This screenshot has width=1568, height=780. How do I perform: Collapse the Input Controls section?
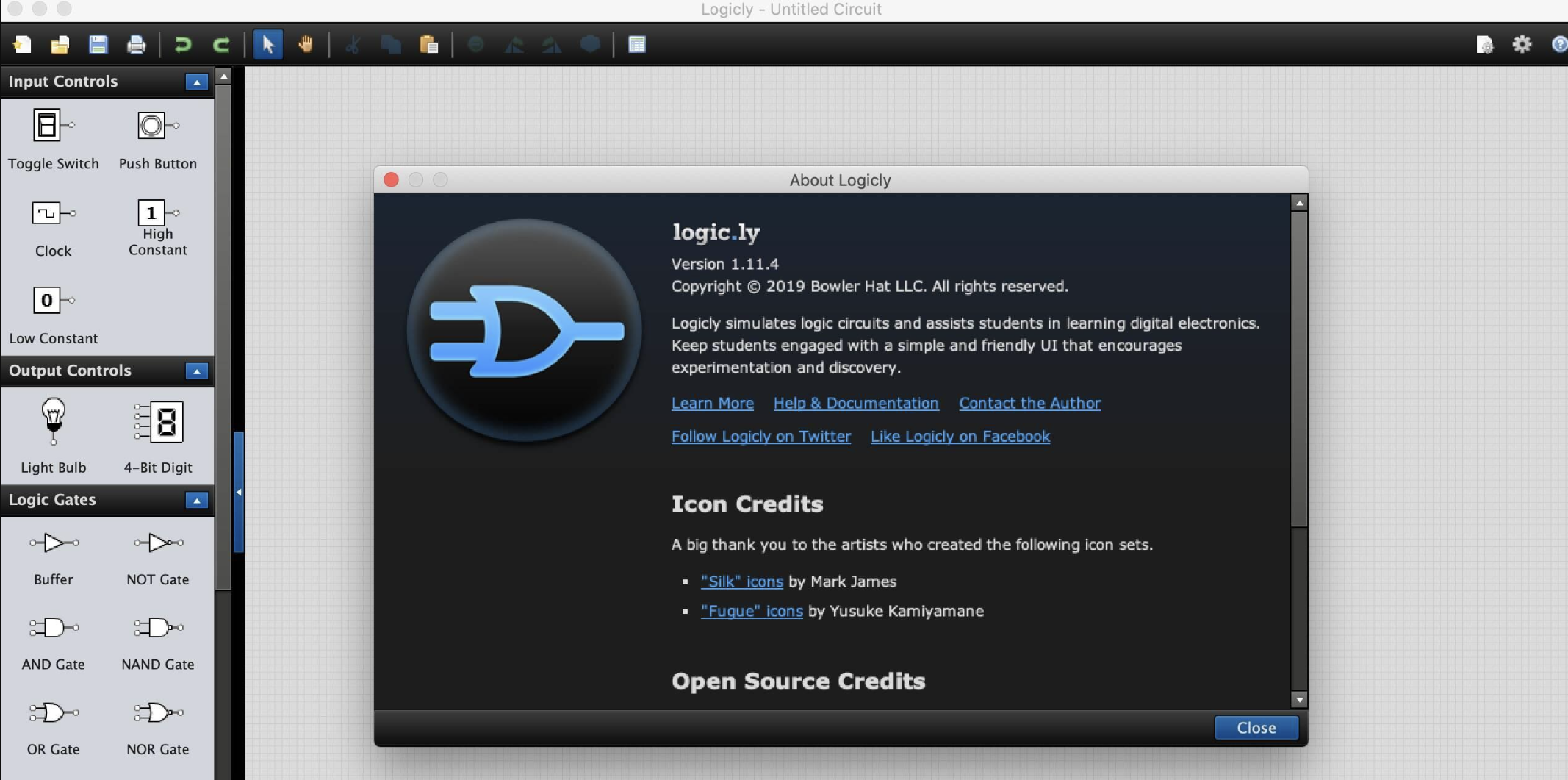196,82
